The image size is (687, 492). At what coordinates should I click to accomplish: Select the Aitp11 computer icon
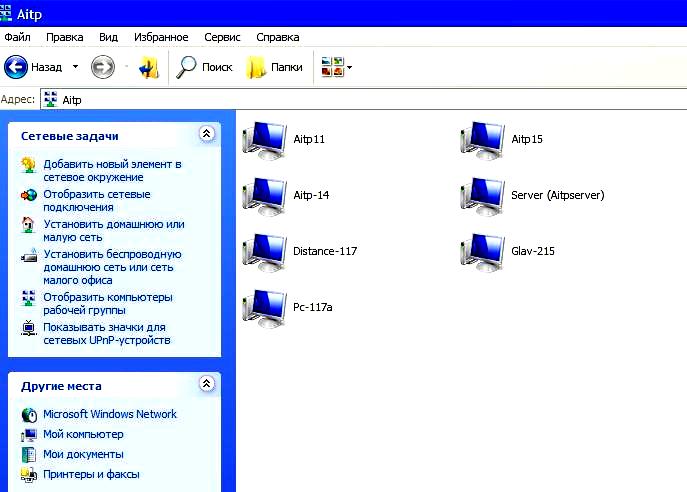point(265,141)
